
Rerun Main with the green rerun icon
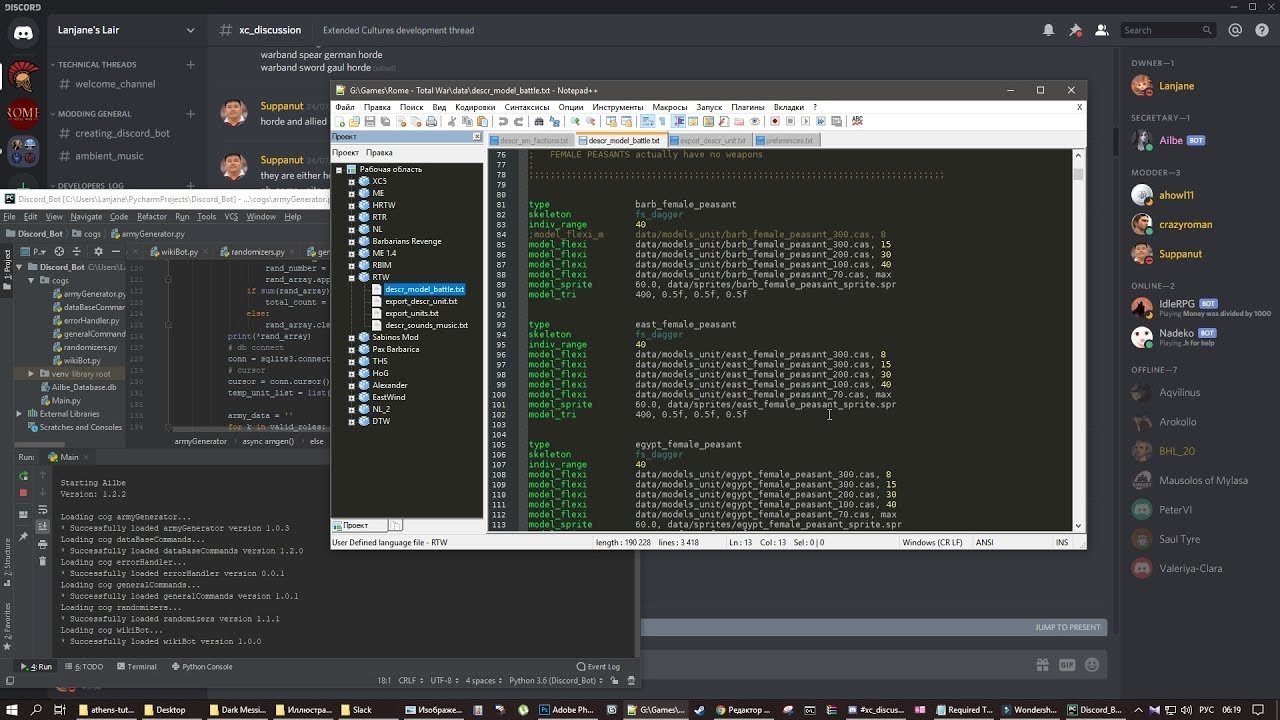point(23,476)
